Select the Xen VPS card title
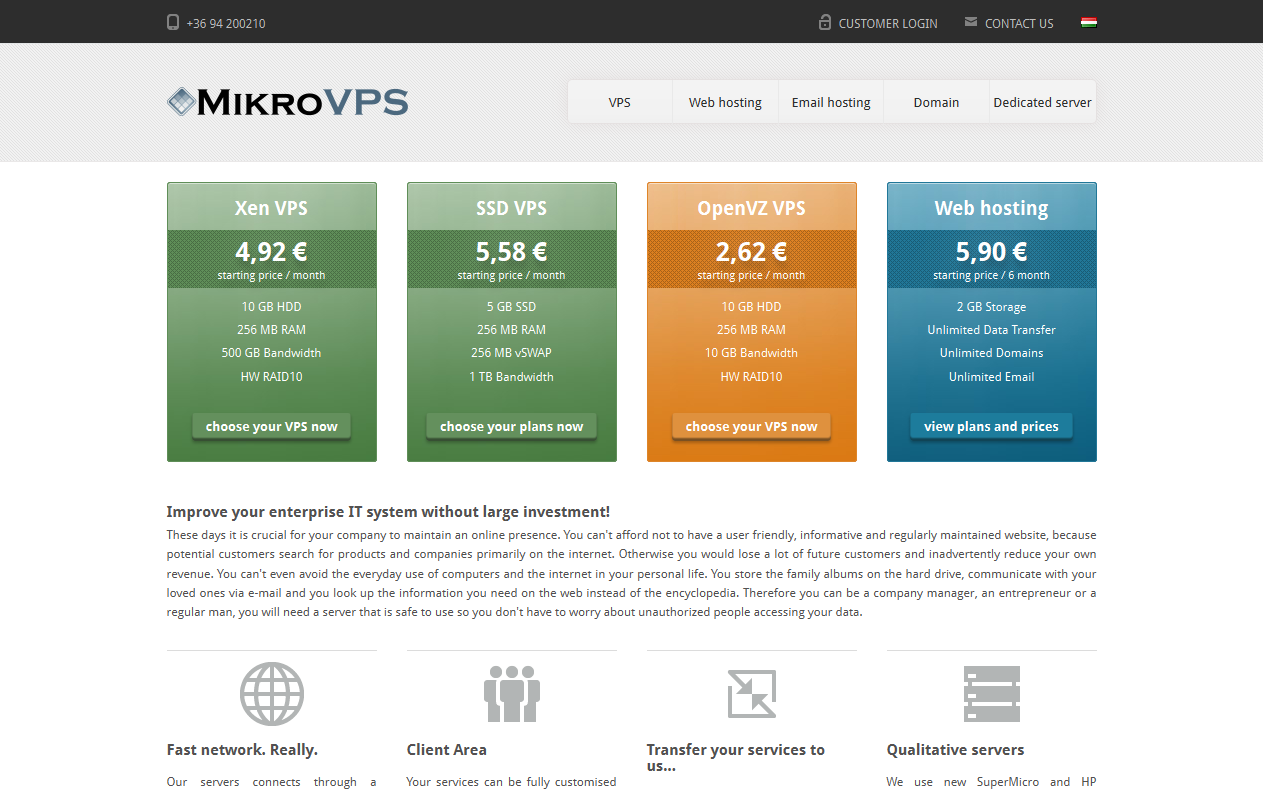Image resolution: width=1263 pixels, height=793 pixels. 272,208
